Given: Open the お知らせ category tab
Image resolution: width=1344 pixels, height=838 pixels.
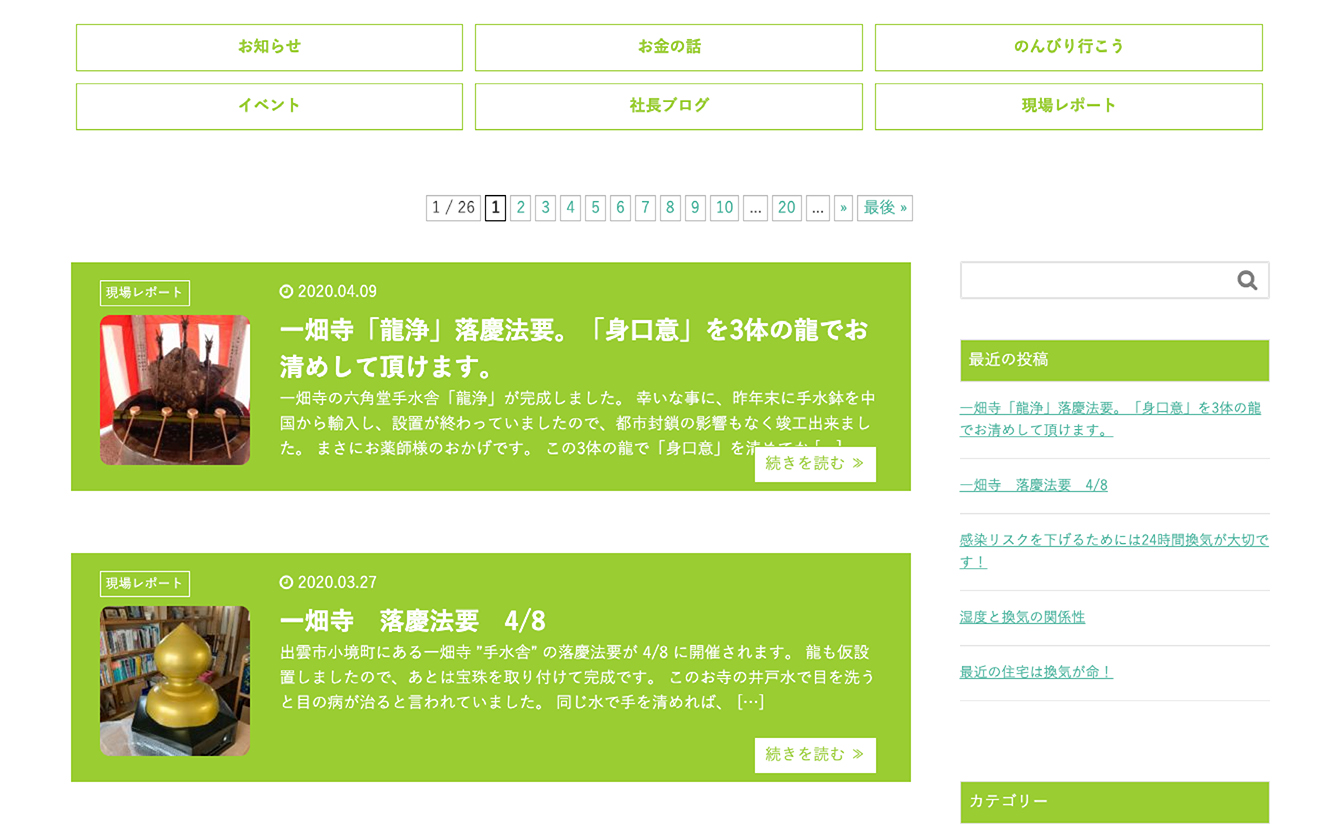Looking at the screenshot, I should point(269,47).
